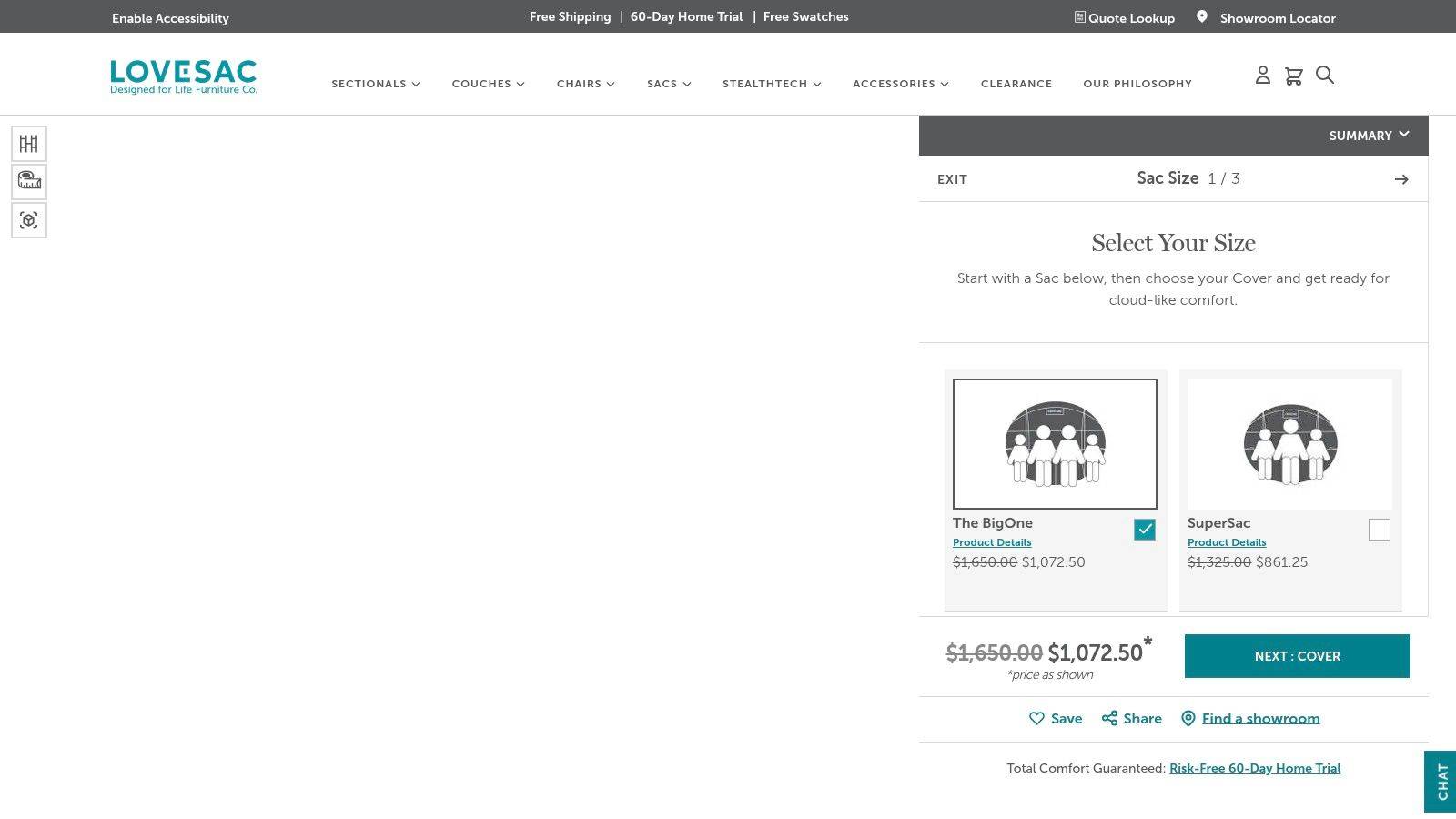Open Risk-Free 60-Day Home Trial link
The height and width of the screenshot is (819, 1456).
pos(1254,768)
